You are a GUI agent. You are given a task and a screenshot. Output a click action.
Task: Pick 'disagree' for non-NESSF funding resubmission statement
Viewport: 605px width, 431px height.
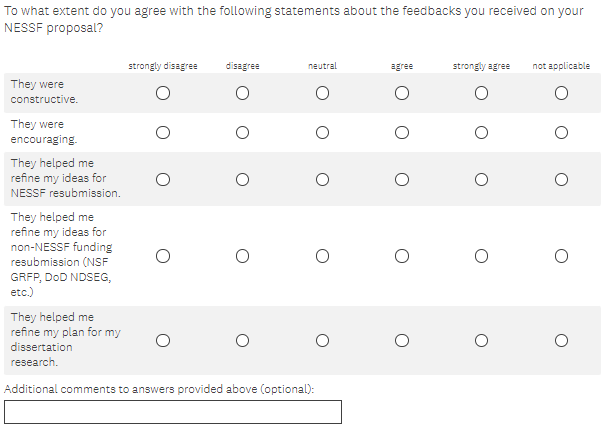pos(242,256)
